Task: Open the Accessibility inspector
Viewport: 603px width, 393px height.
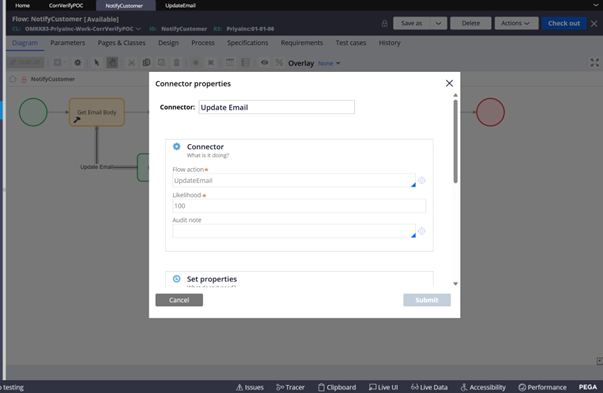Action: [x=483, y=387]
